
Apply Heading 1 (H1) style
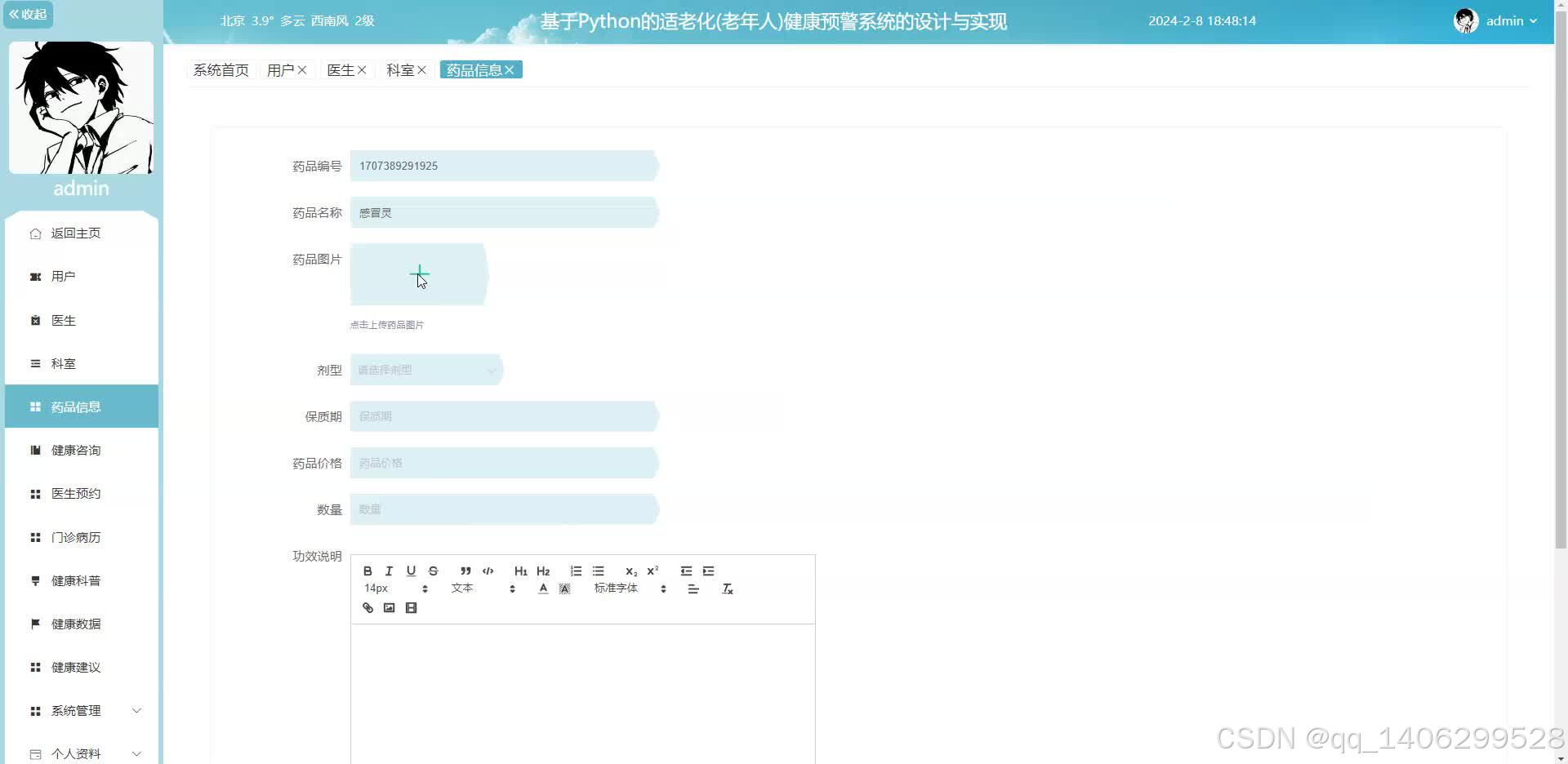click(520, 571)
